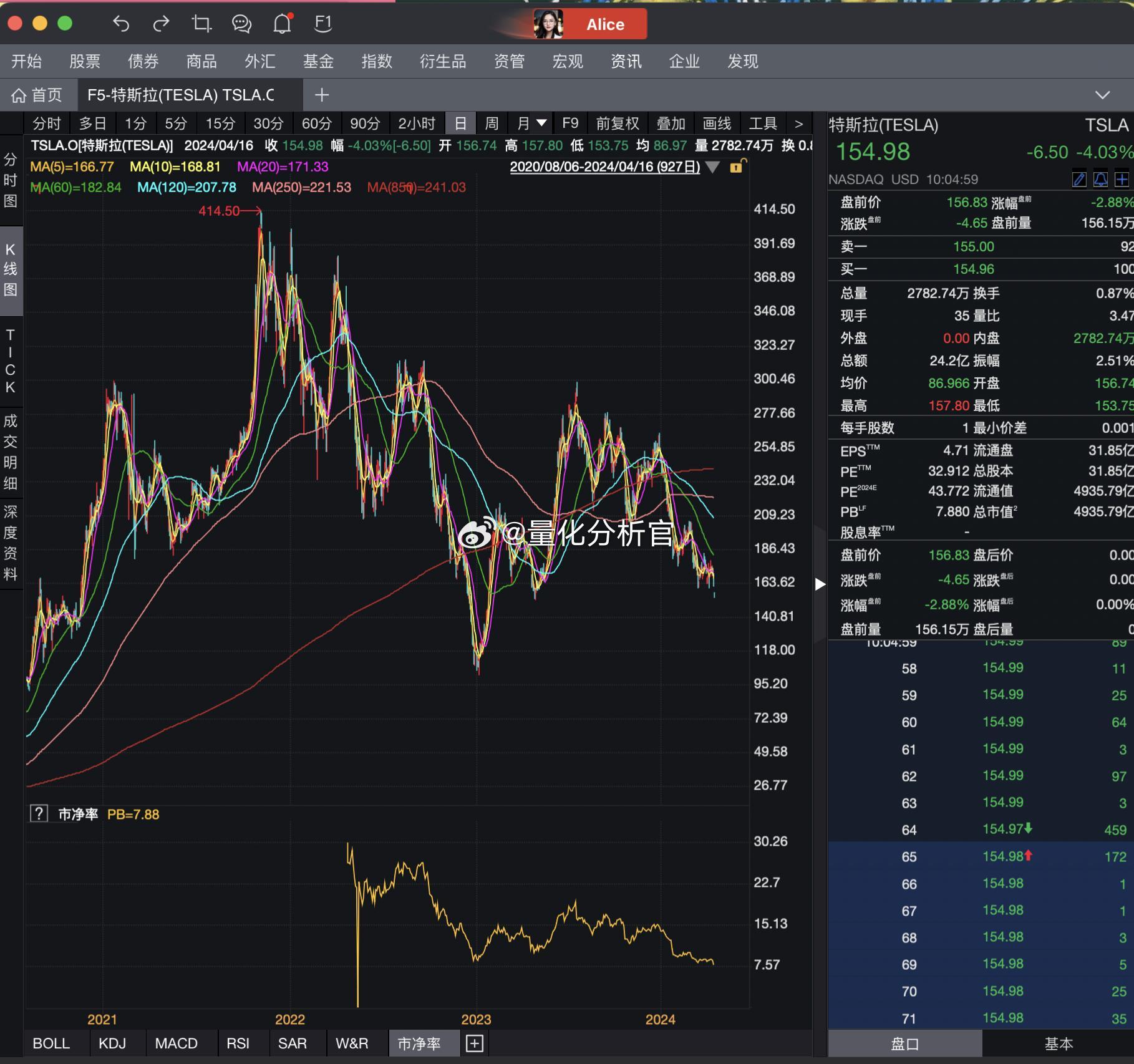This screenshot has height=1064, width=1134.
Task: Click the MA(250)=221.53 label
Action: tap(302, 187)
